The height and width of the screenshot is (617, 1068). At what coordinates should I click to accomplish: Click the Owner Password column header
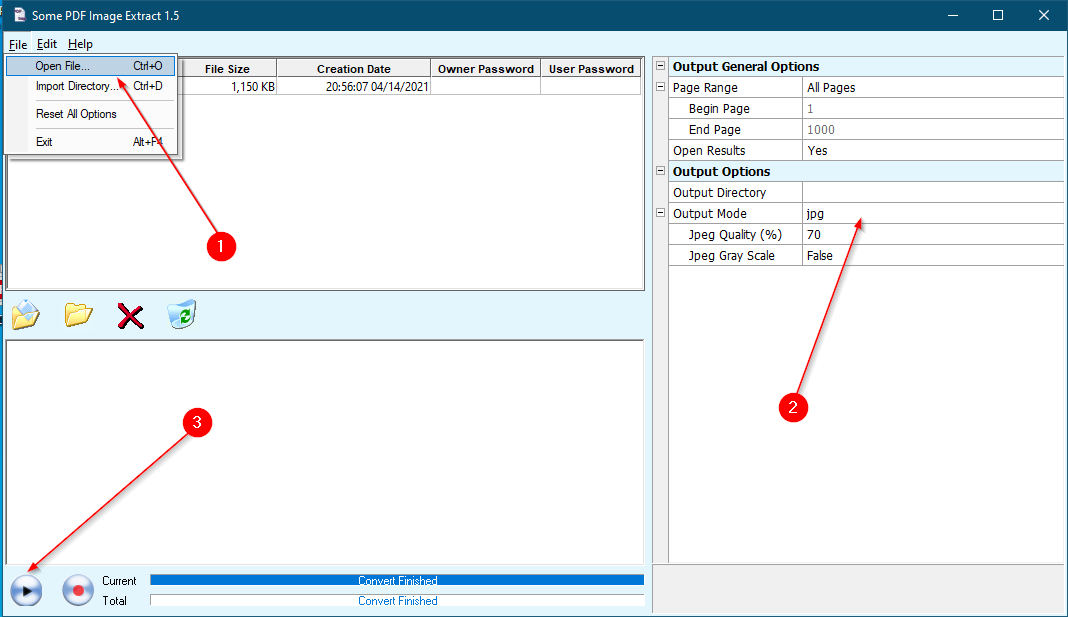pos(486,69)
